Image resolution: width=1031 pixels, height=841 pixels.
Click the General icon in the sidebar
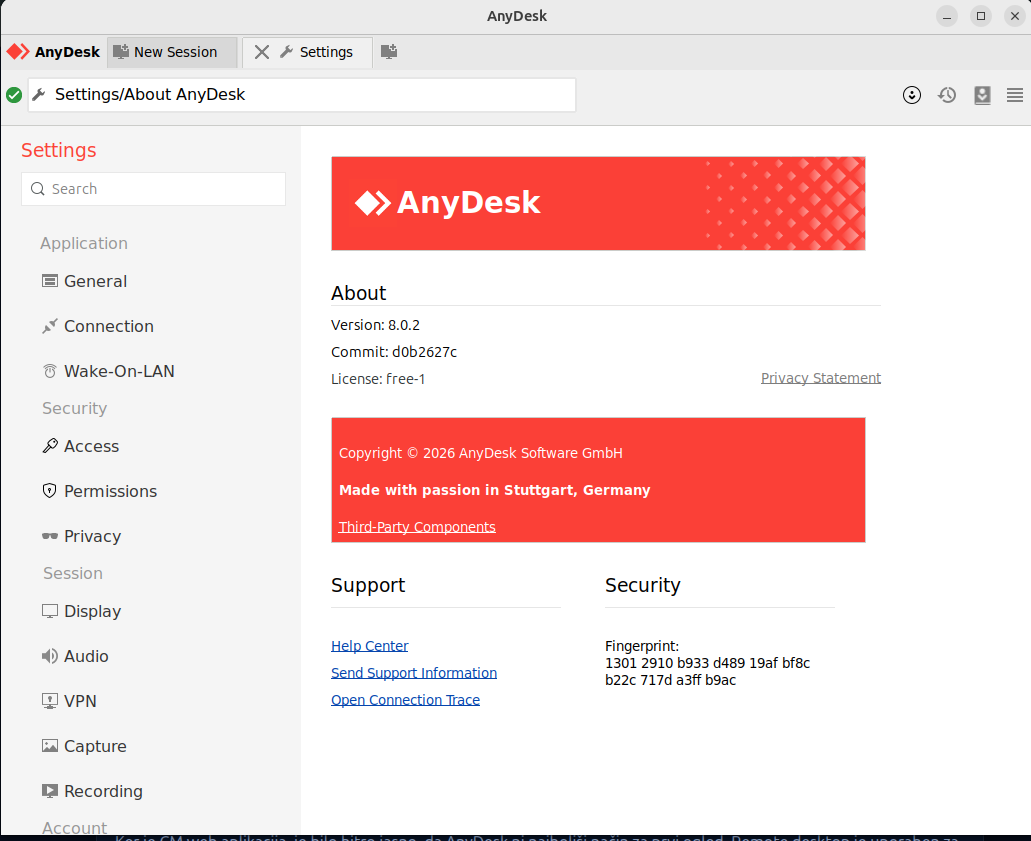(x=49, y=281)
